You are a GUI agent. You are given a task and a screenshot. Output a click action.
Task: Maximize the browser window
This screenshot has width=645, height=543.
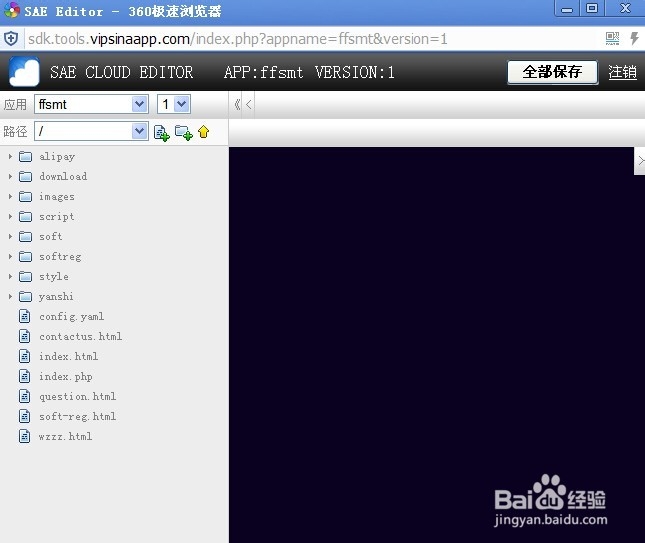click(x=592, y=9)
